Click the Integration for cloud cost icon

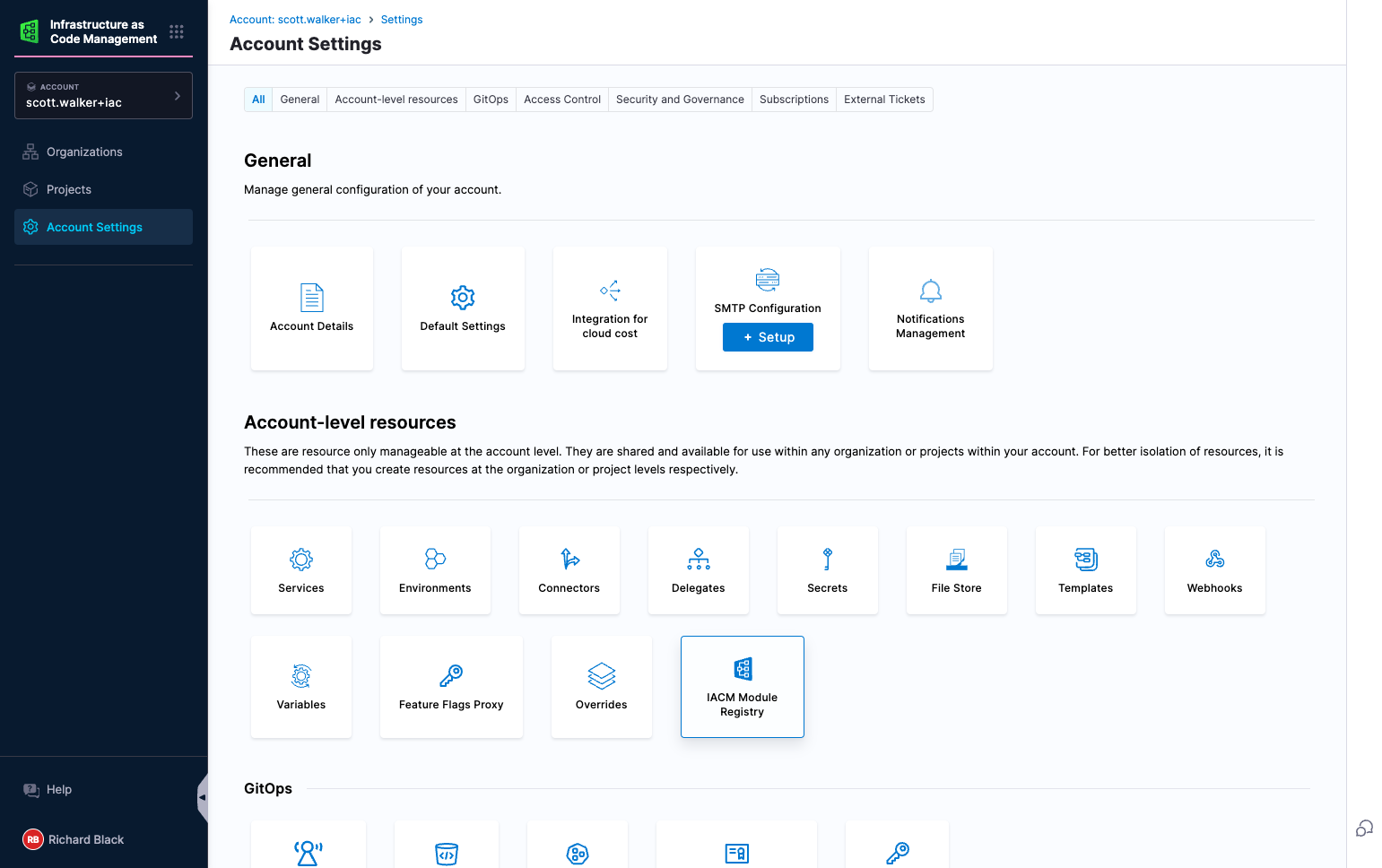(x=610, y=290)
